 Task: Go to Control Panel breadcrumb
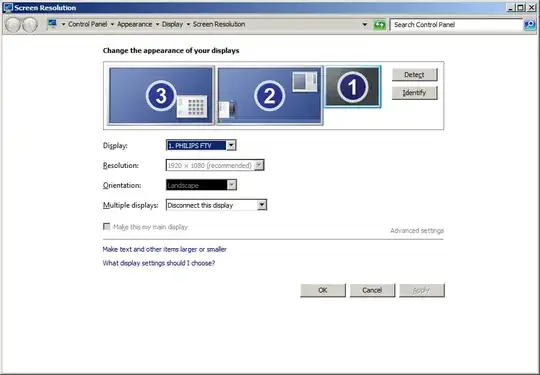tap(87, 24)
